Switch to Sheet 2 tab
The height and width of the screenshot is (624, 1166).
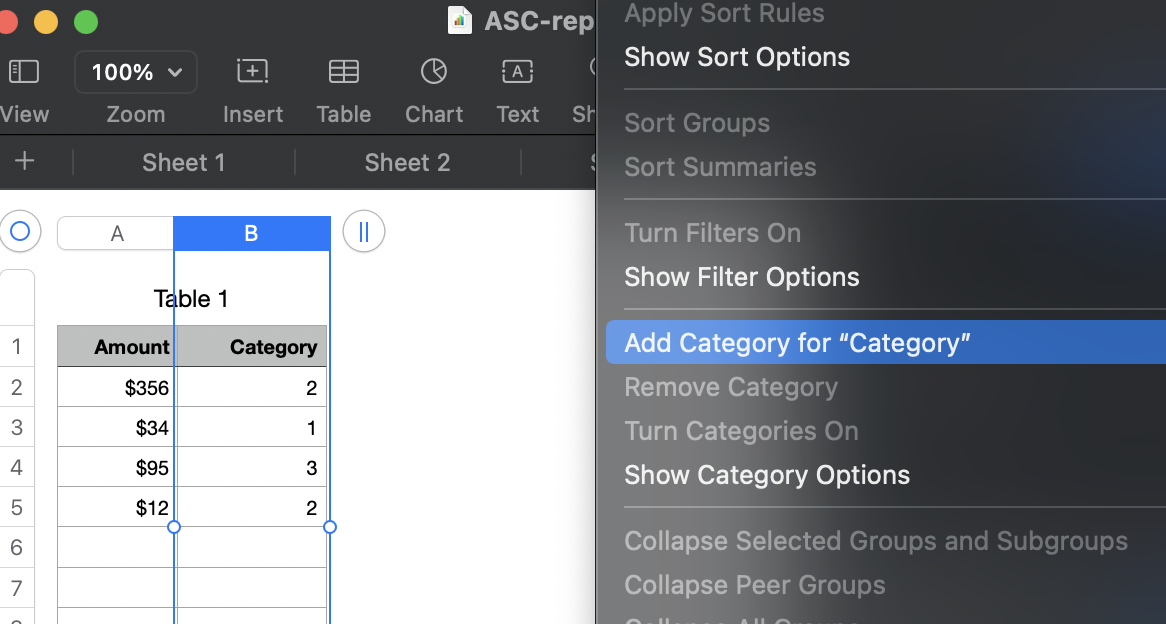point(407,162)
